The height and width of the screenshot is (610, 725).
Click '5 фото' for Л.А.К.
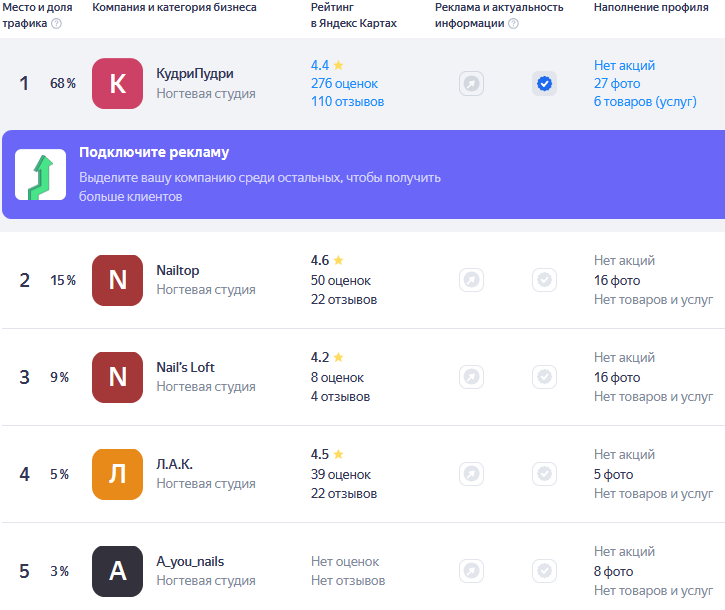614,475
